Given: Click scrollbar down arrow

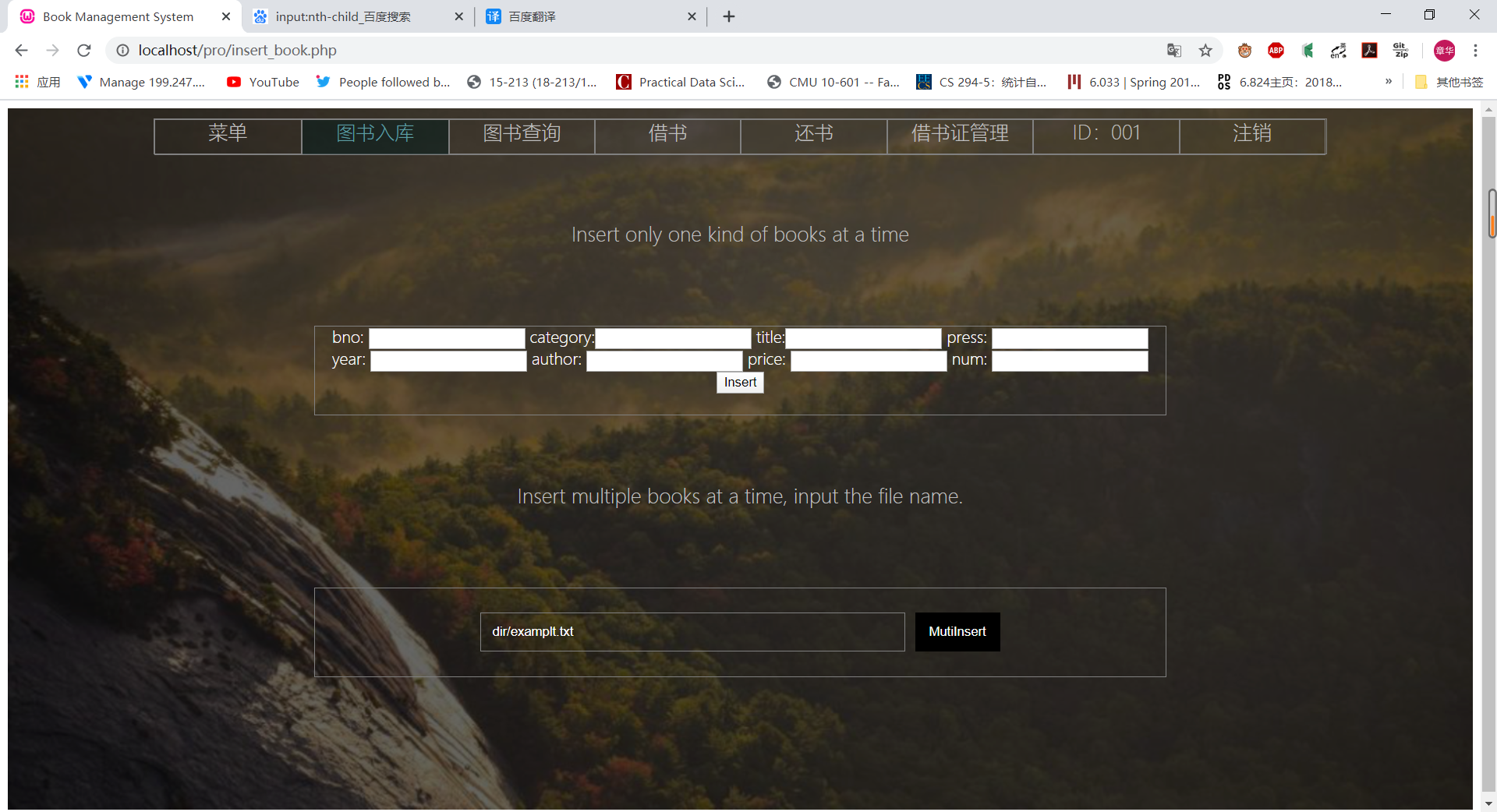Looking at the screenshot, I should pyautogui.click(x=1489, y=803).
